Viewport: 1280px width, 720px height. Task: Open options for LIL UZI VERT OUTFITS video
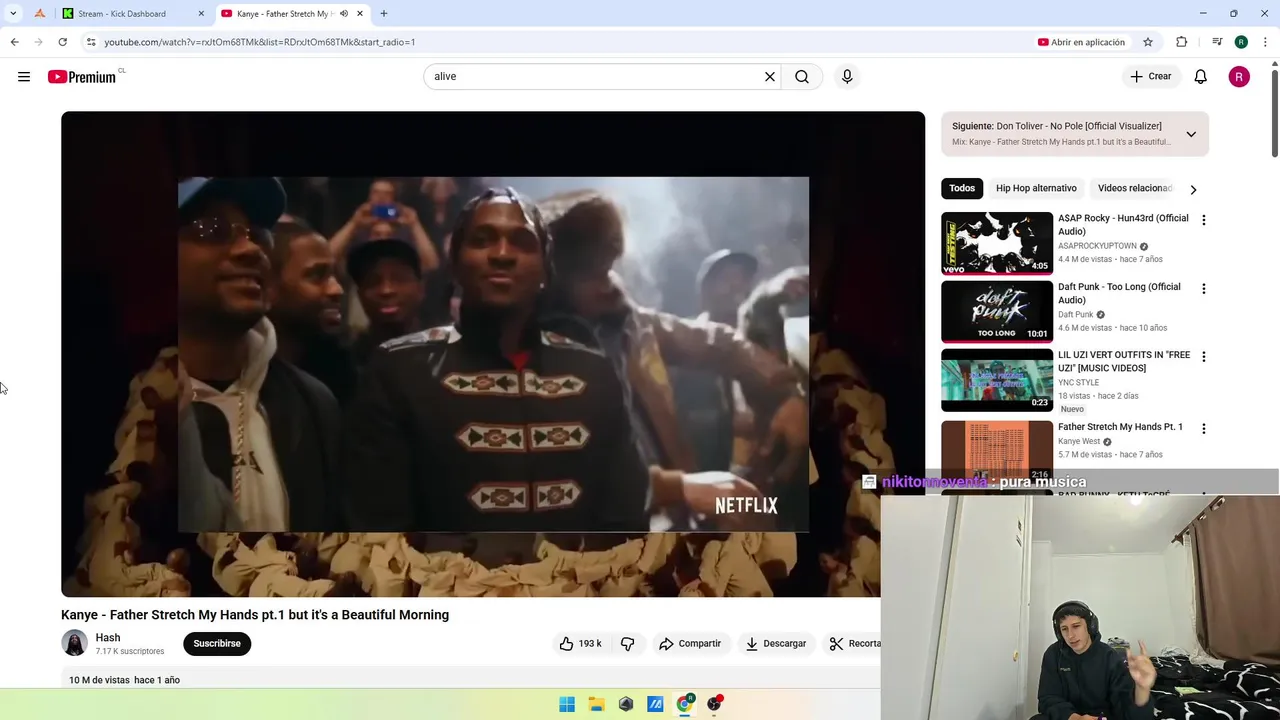click(x=1204, y=357)
